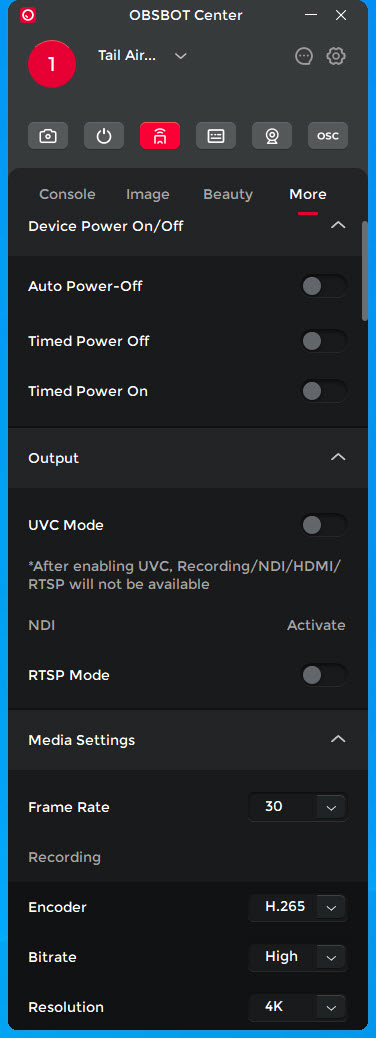
Task: Enable UVC Mode toggle
Action: point(324,525)
